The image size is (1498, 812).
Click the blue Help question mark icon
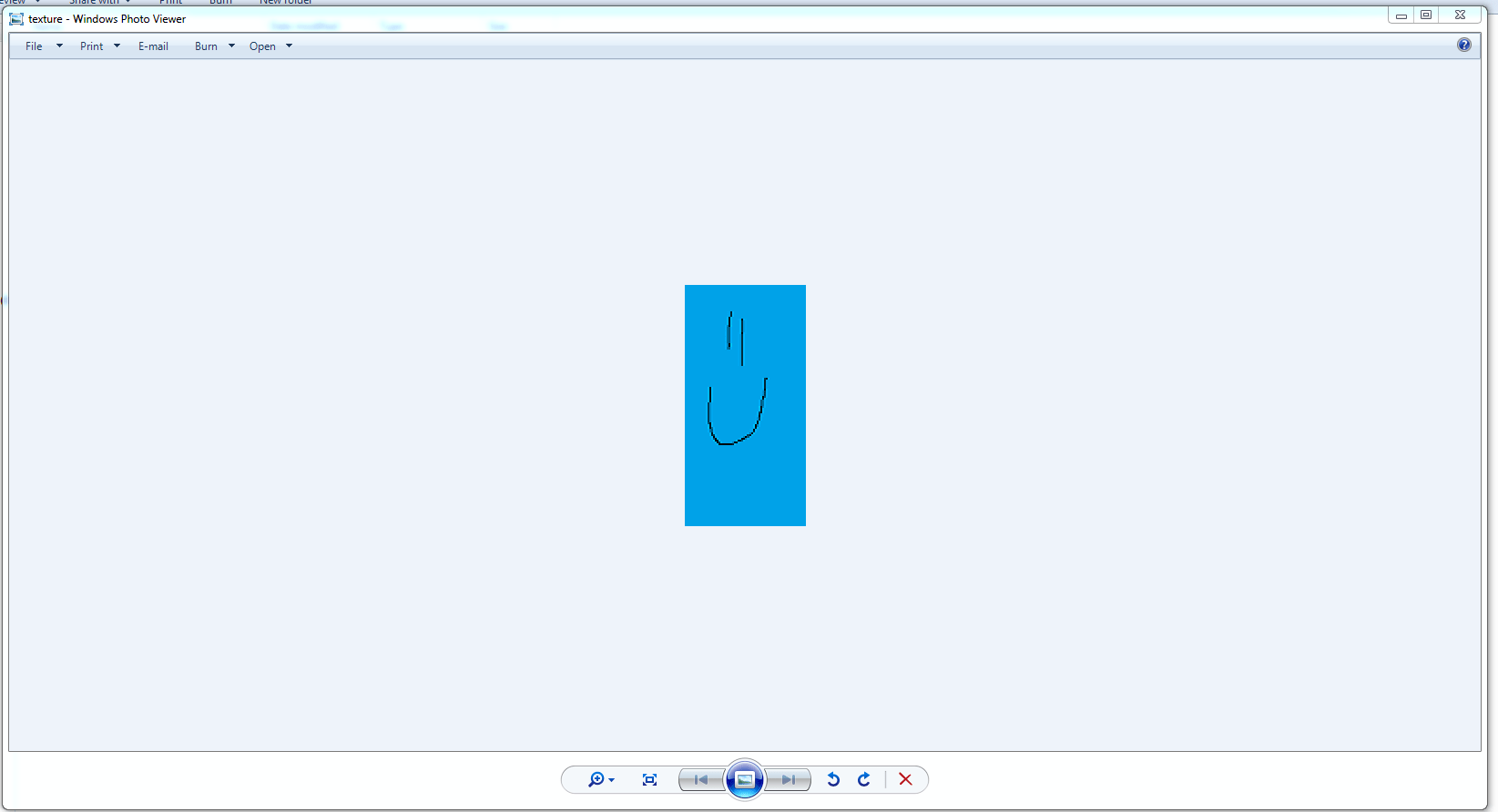1464,45
